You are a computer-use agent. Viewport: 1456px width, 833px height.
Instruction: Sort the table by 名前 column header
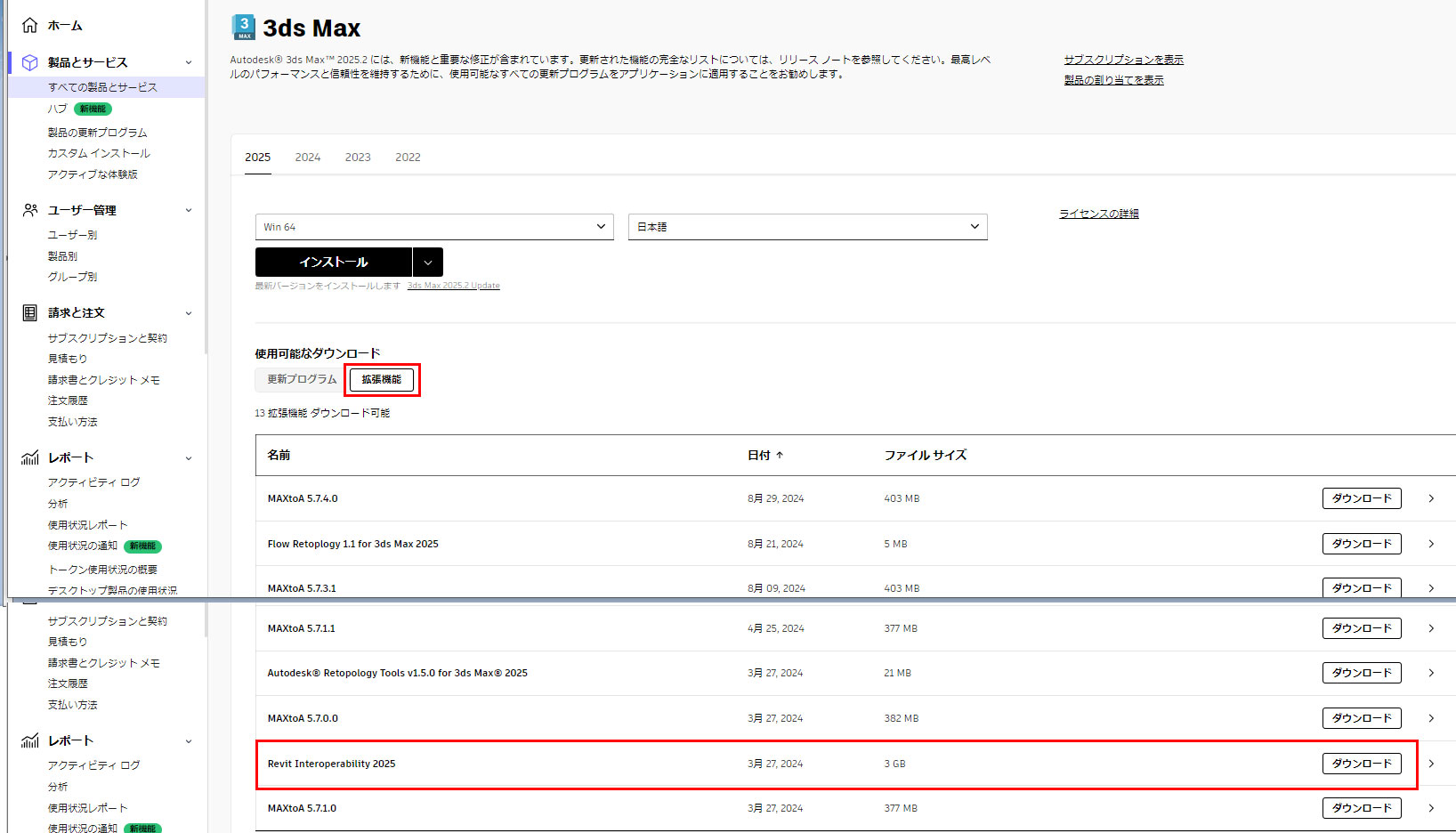(279, 455)
